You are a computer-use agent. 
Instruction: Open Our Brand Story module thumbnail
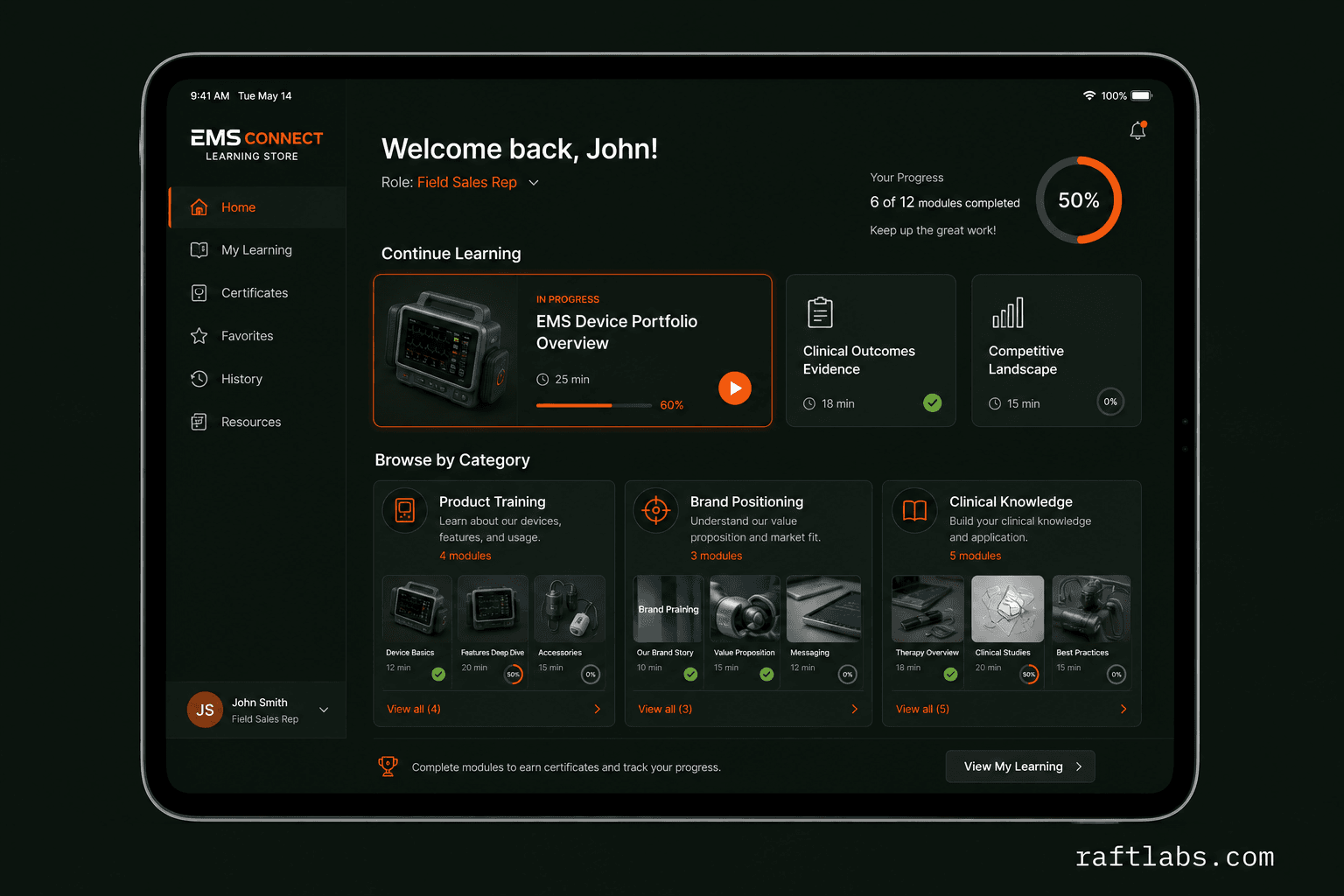pyautogui.click(x=668, y=608)
